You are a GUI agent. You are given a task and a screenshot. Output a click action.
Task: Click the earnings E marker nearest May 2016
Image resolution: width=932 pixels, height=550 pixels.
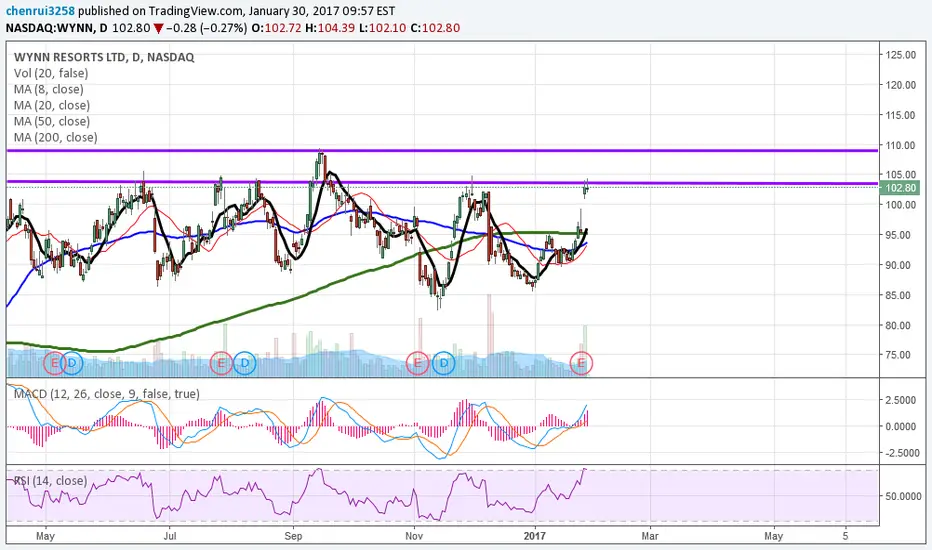pos(54,363)
